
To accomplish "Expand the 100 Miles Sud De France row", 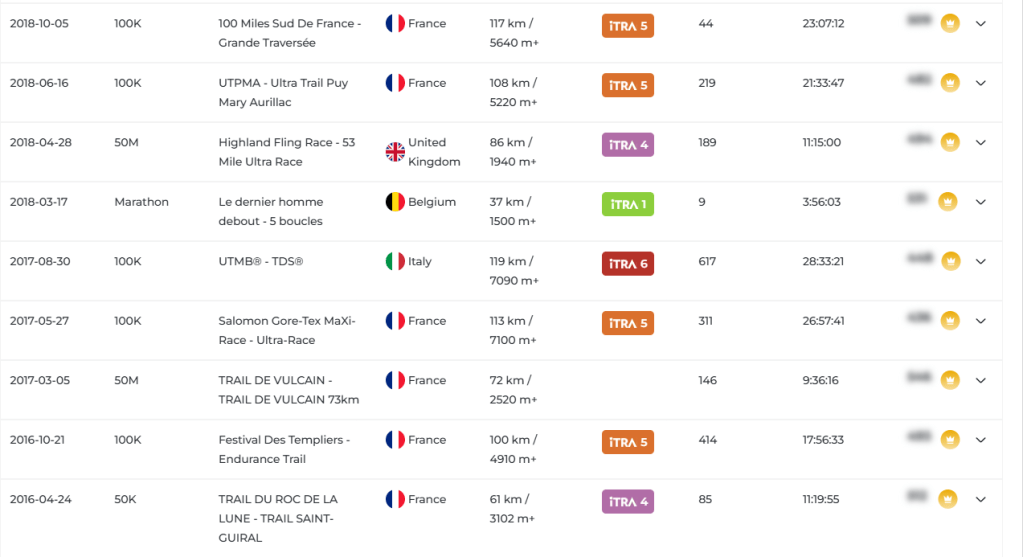I will (981, 24).
